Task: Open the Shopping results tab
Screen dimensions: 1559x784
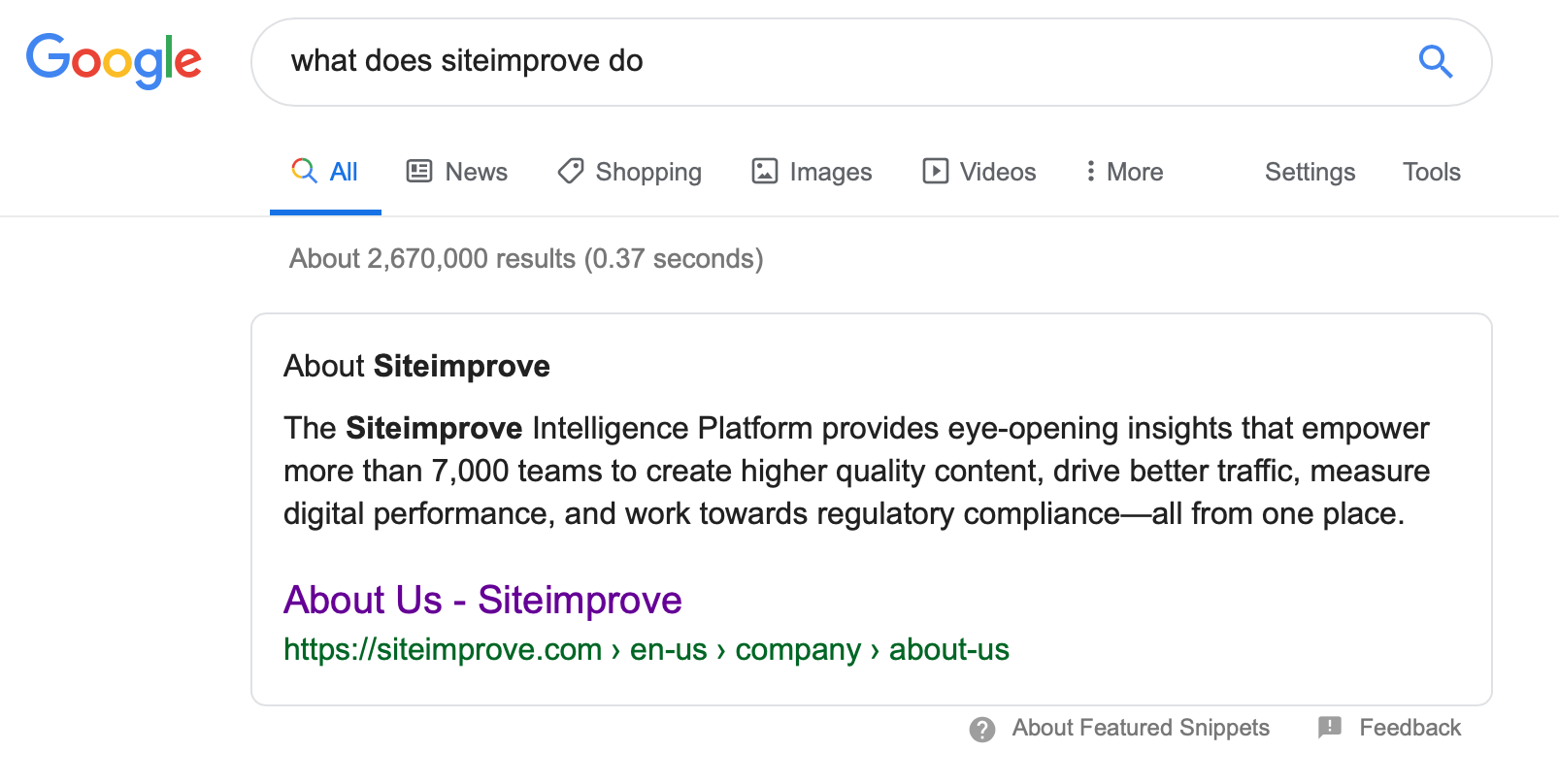Action: 647,172
